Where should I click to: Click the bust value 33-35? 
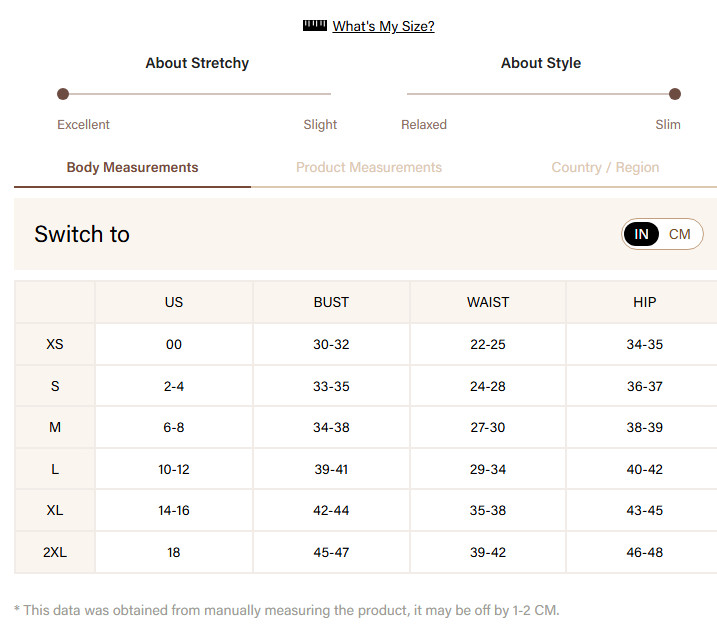[x=331, y=386]
